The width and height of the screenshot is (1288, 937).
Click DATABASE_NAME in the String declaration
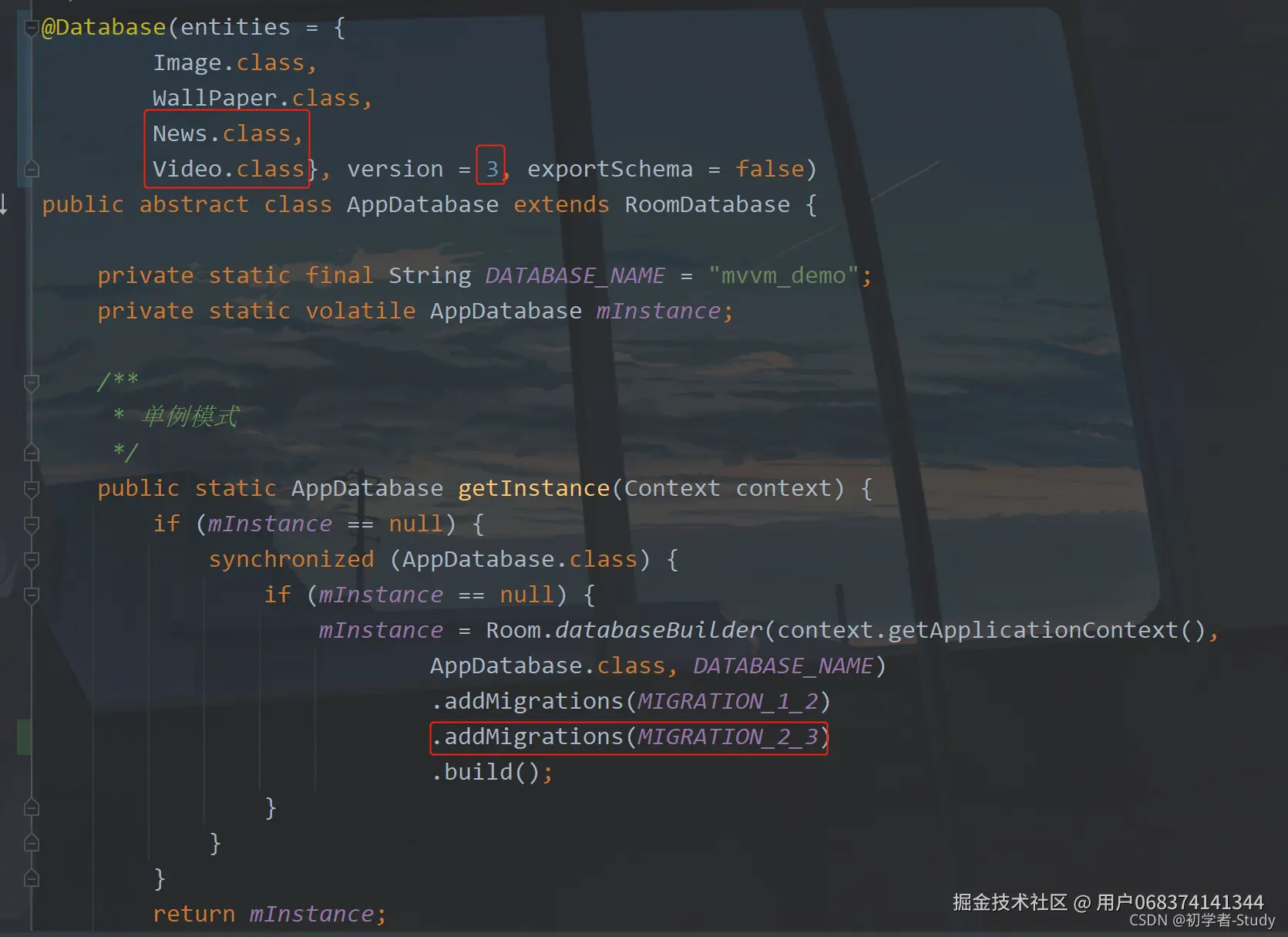[575, 275]
